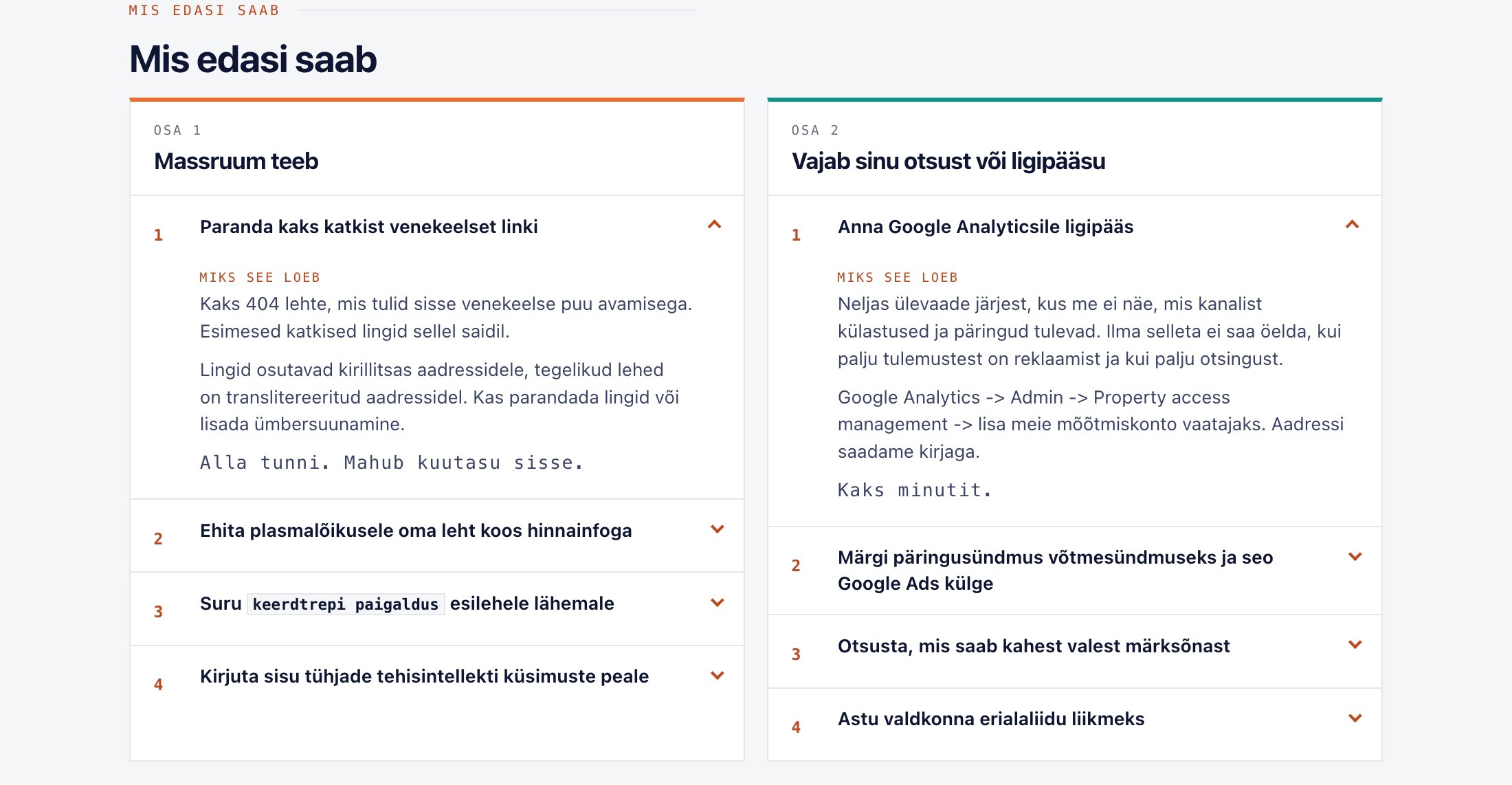
Task: Click the 'Suru keerdtrepi paigaldus esilehele lähemale' row
Action: tap(437, 609)
